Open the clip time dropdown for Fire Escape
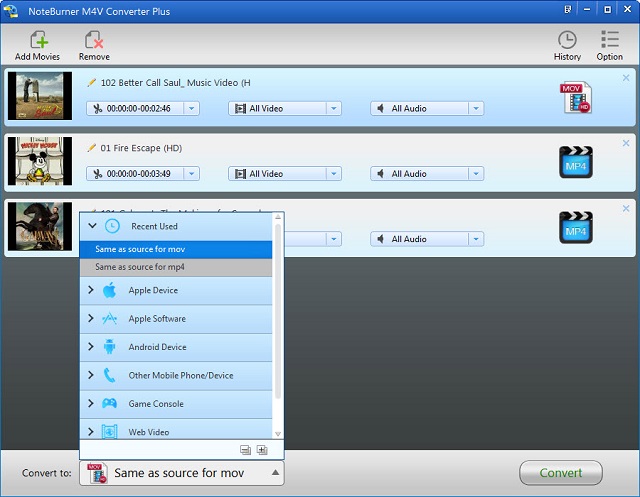This screenshot has width=640, height=497. click(x=191, y=174)
